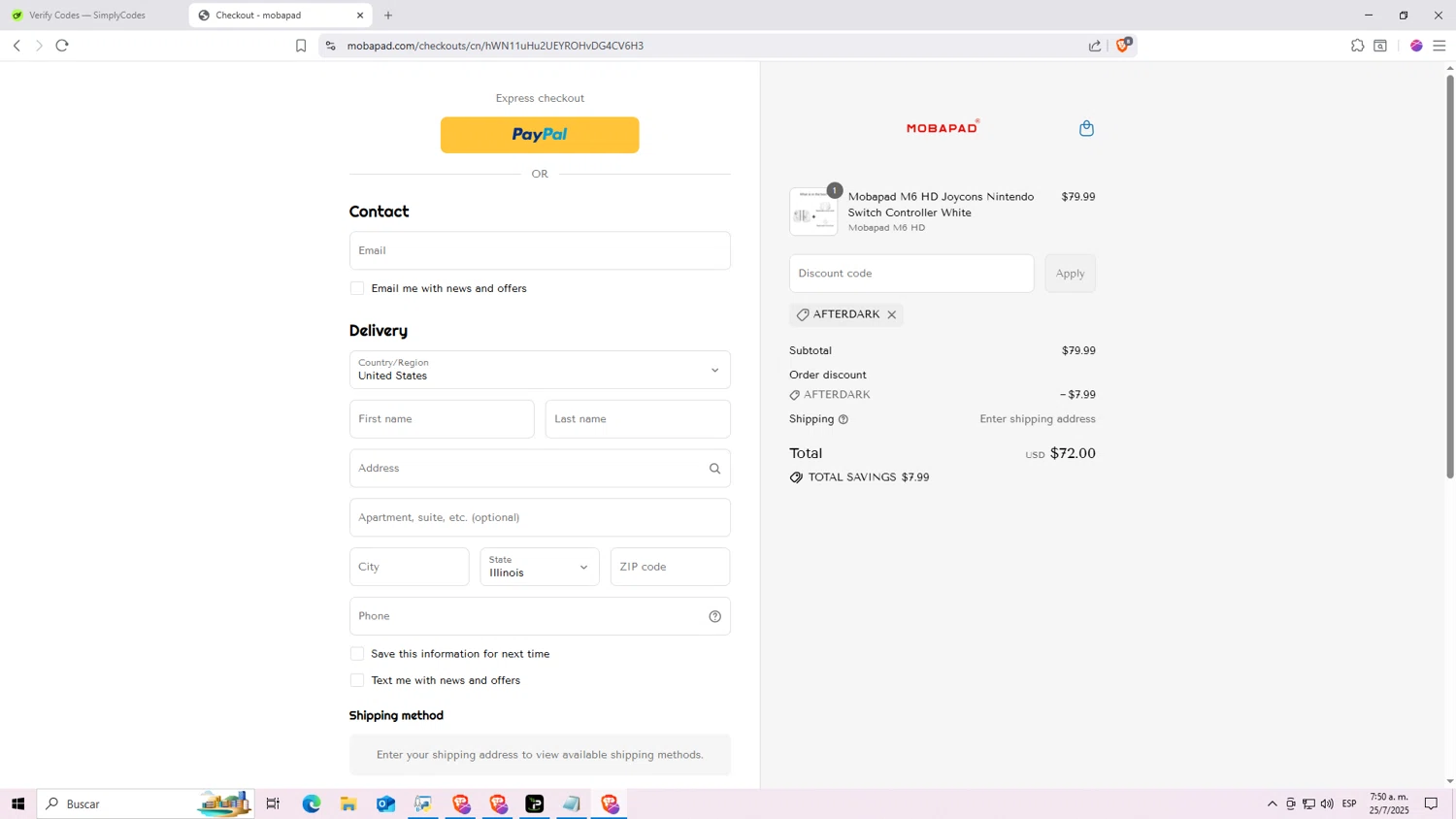The height and width of the screenshot is (819, 1456).
Task: Click the MOBAPAD logo
Action: (x=943, y=127)
